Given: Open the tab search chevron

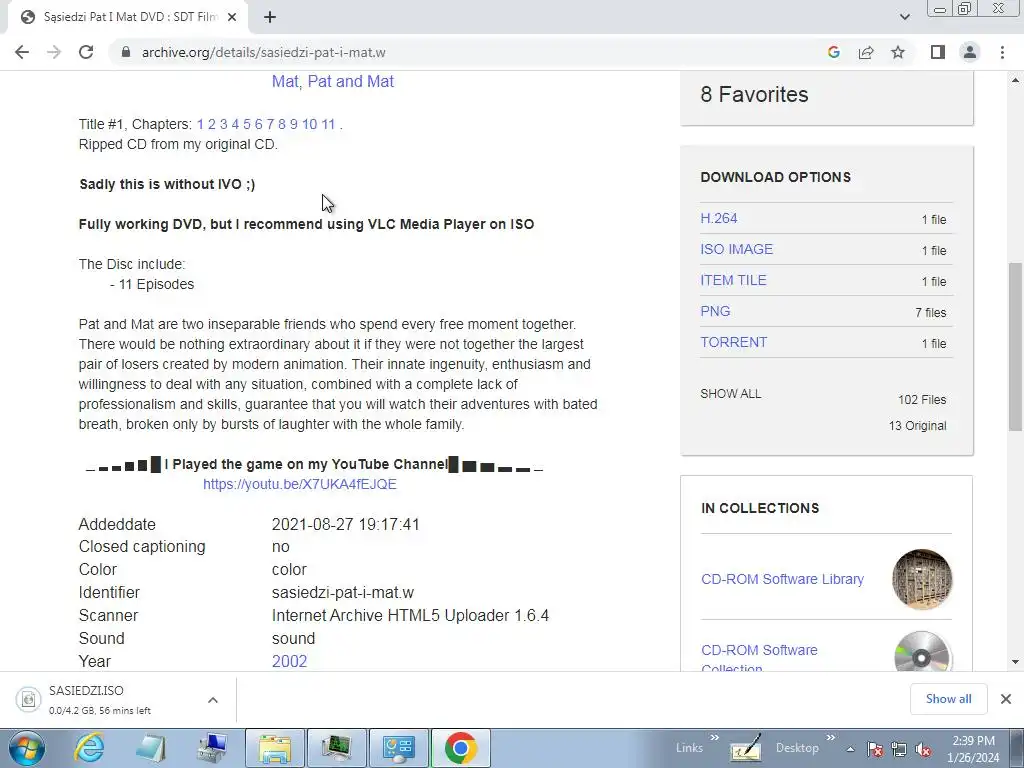Looking at the screenshot, I should click(904, 17).
